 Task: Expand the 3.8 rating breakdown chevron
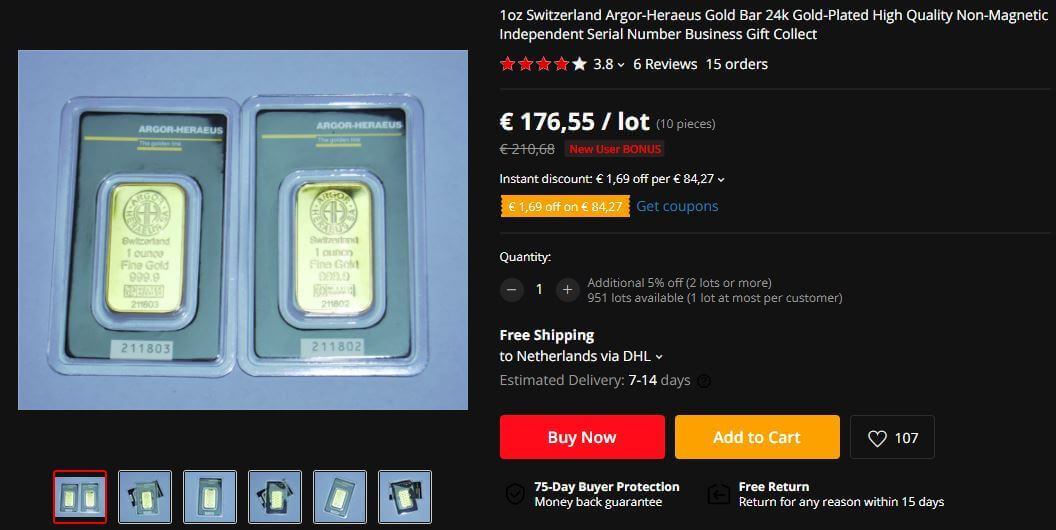[x=621, y=65]
